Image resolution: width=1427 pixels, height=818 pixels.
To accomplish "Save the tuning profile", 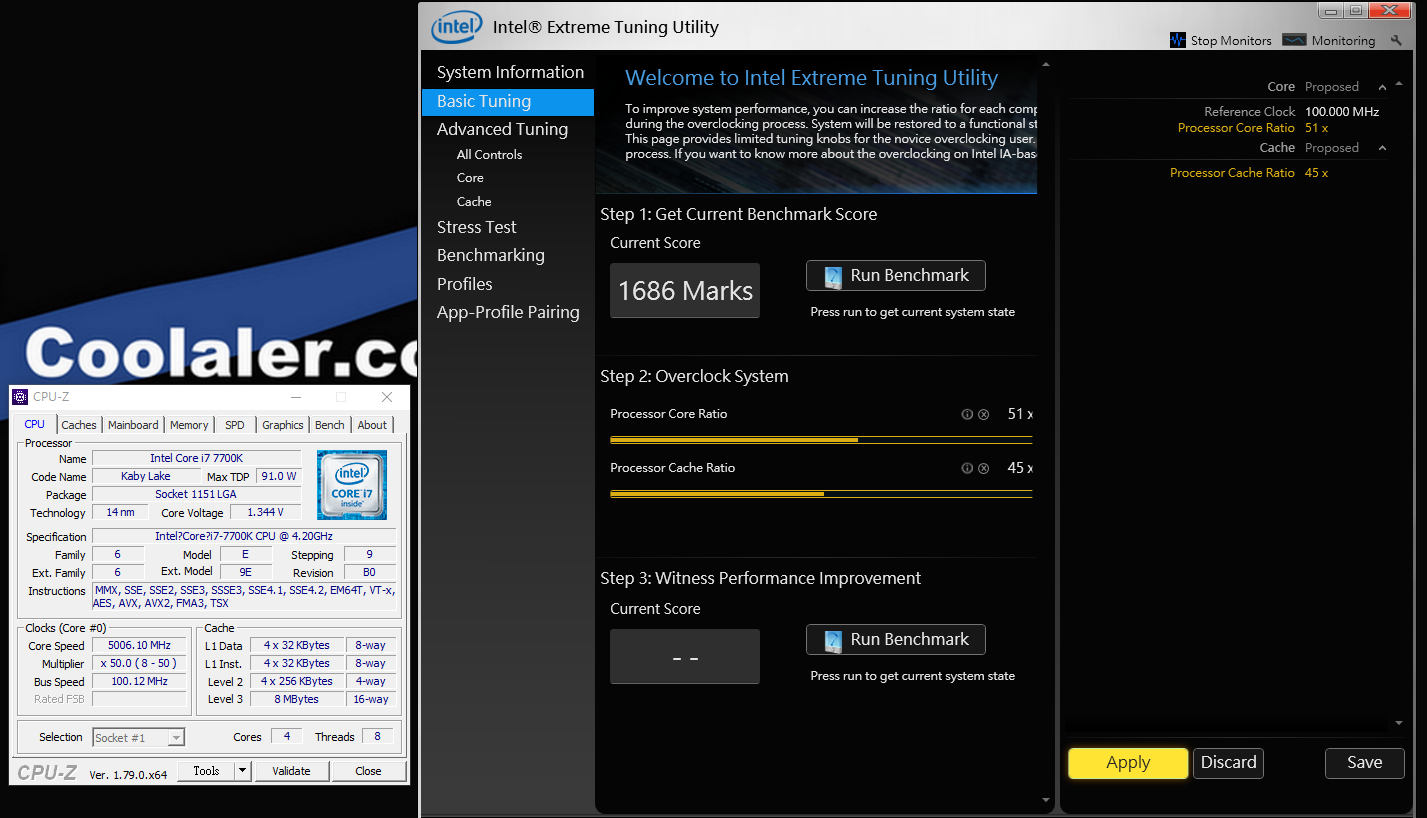I will click(x=1364, y=763).
